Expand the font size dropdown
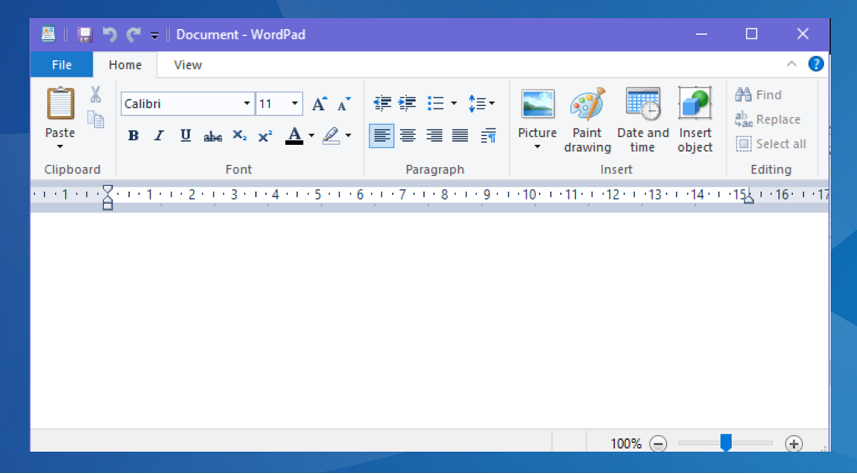Screen dimensions: 857x474 pyautogui.click(x=295, y=104)
